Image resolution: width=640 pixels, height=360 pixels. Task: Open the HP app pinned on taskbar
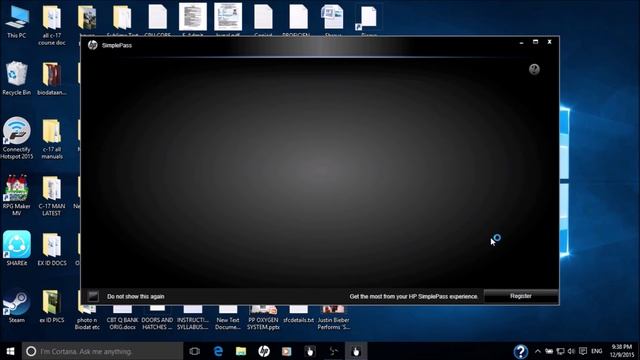[x=264, y=351]
